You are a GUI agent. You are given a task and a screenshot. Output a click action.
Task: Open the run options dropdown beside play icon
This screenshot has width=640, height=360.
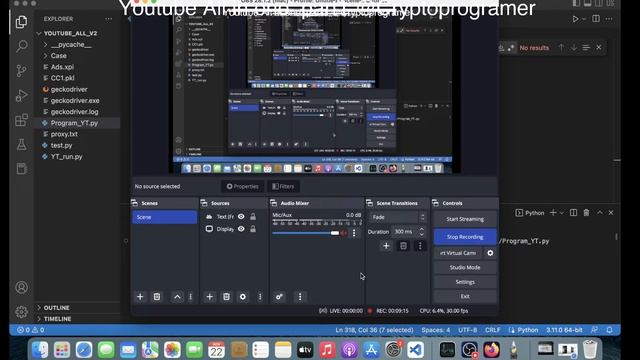click(x=584, y=19)
